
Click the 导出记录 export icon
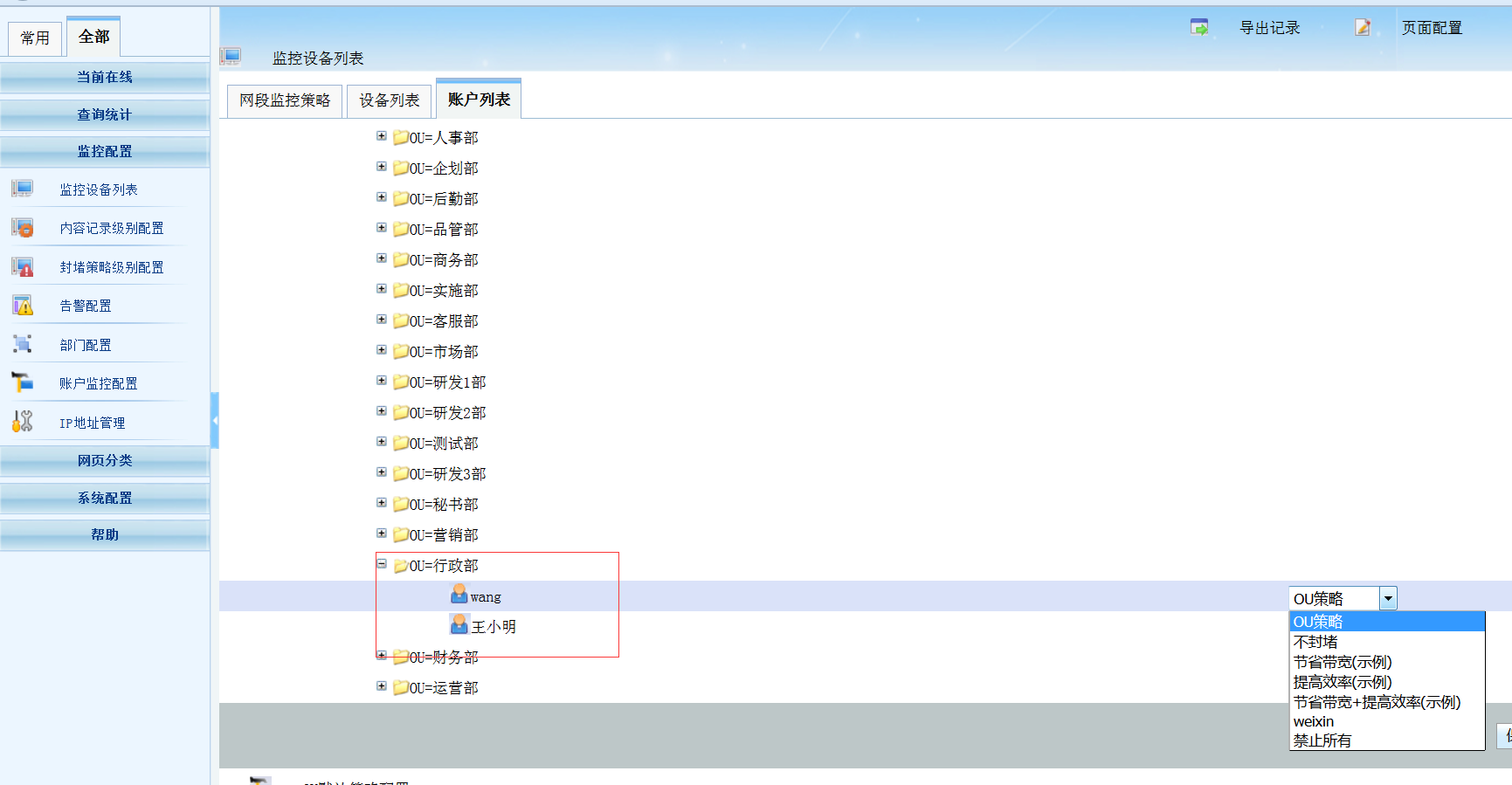[x=1199, y=28]
